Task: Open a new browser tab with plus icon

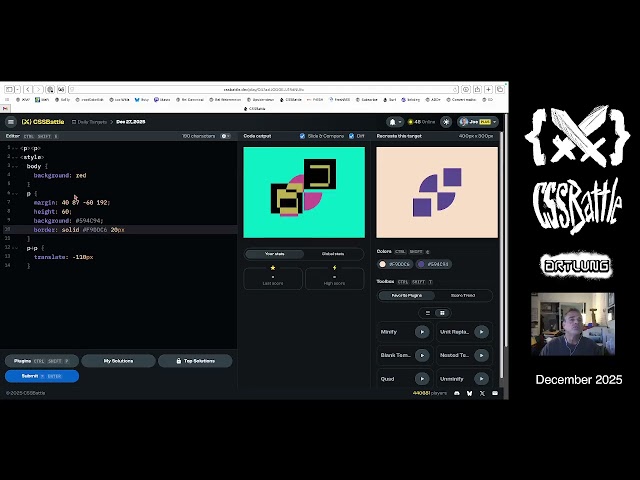Action: (x=488, y=89)
